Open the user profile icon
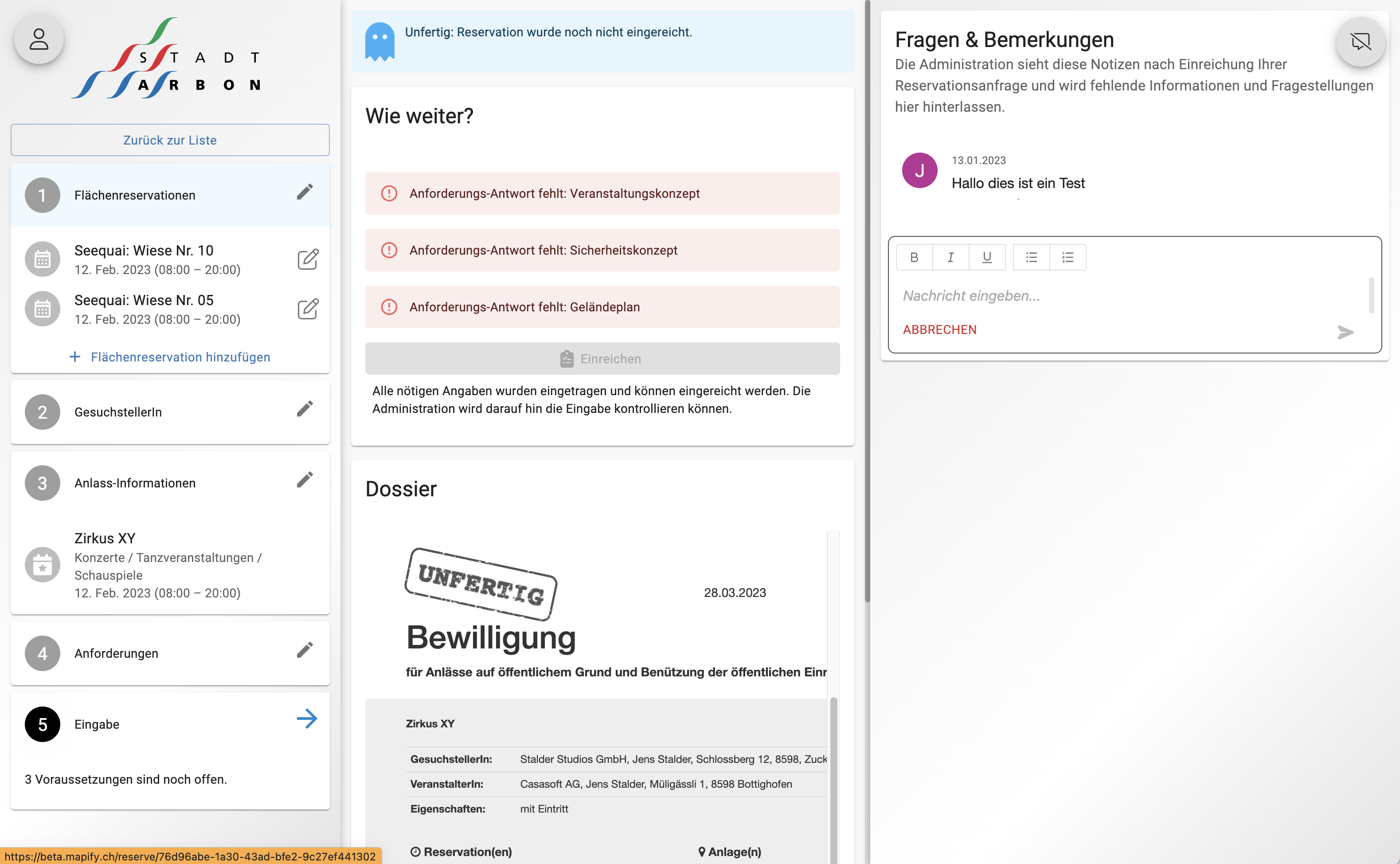 coord(38,39)
